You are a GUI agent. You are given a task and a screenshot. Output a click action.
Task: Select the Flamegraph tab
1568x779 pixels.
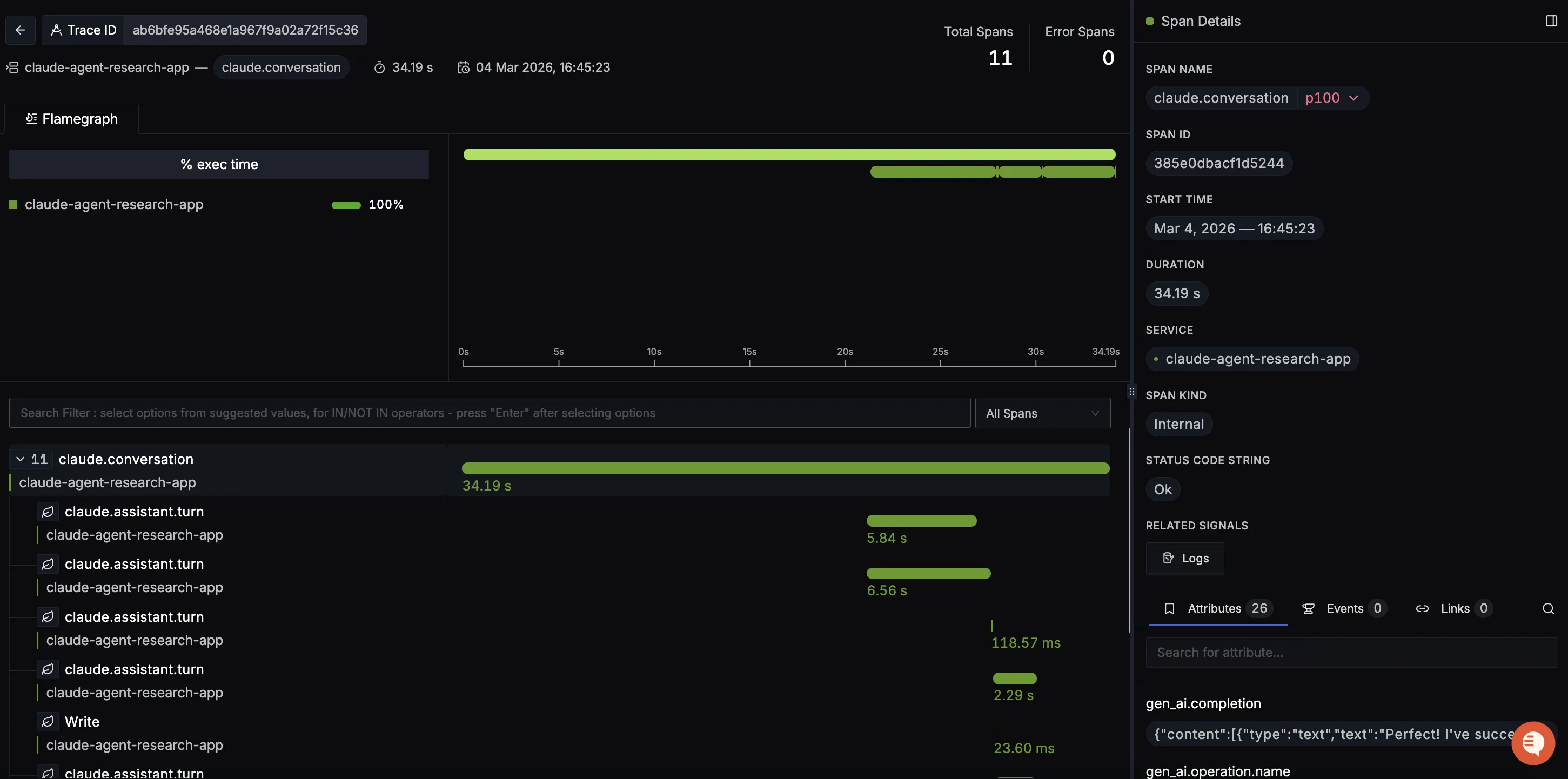[x=72, y=119]
